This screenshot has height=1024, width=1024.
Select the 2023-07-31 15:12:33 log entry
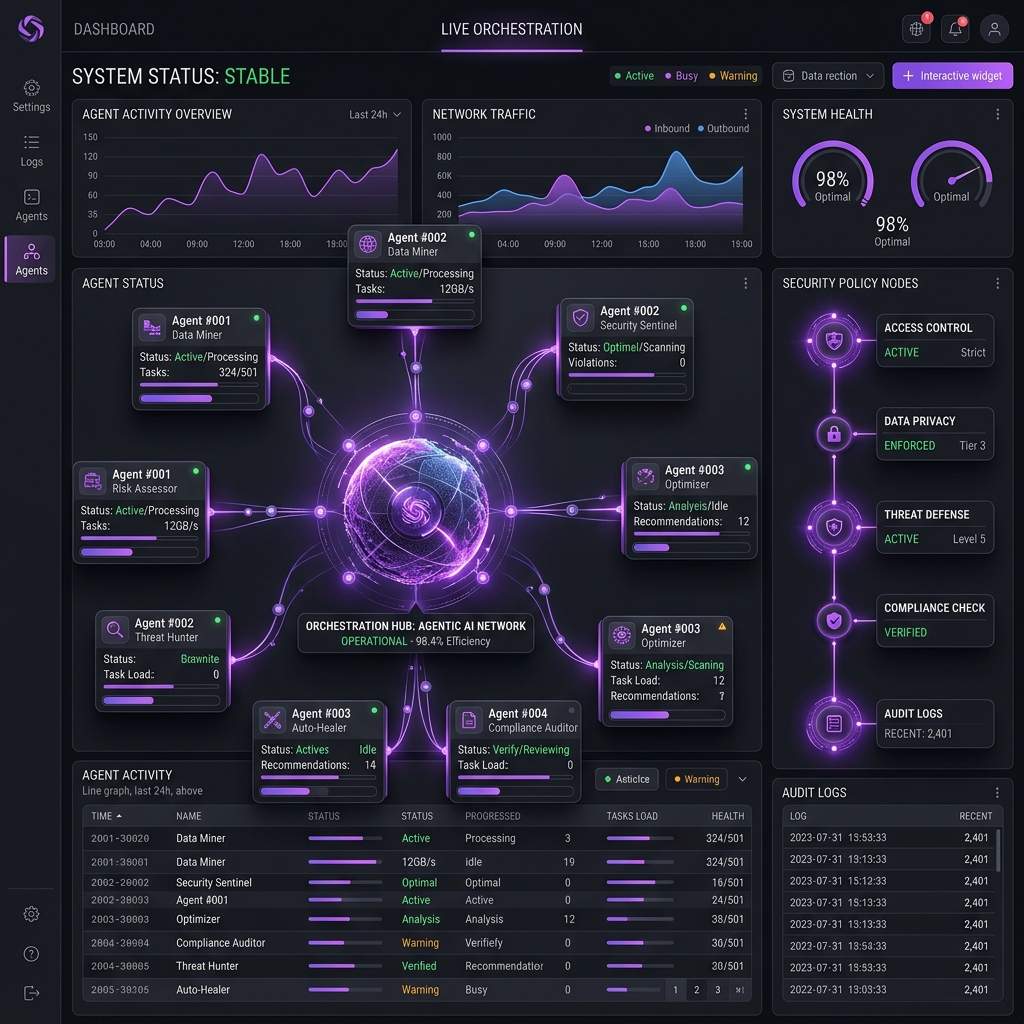[x=888, y=880]
